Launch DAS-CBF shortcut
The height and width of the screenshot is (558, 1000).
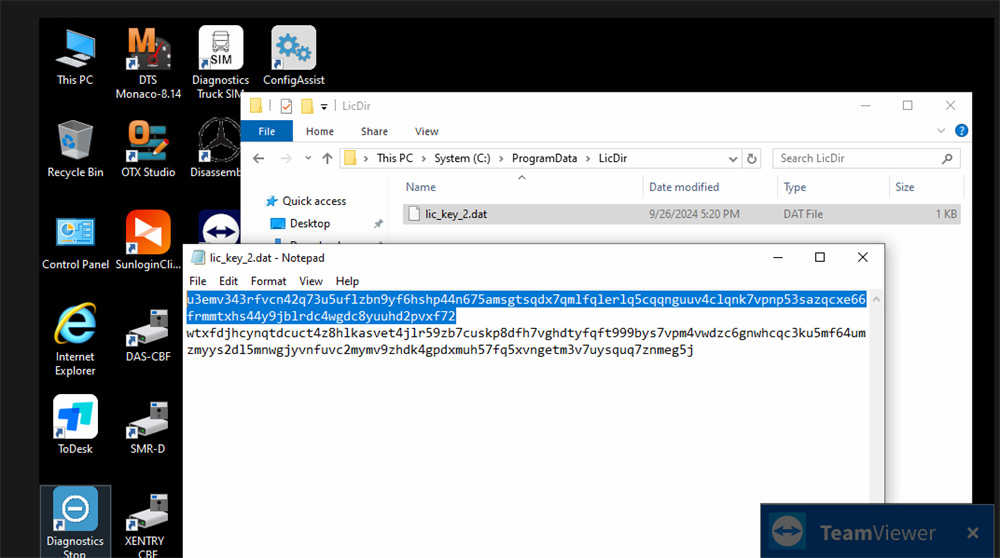pyautogui.click(x=148, y=335)
